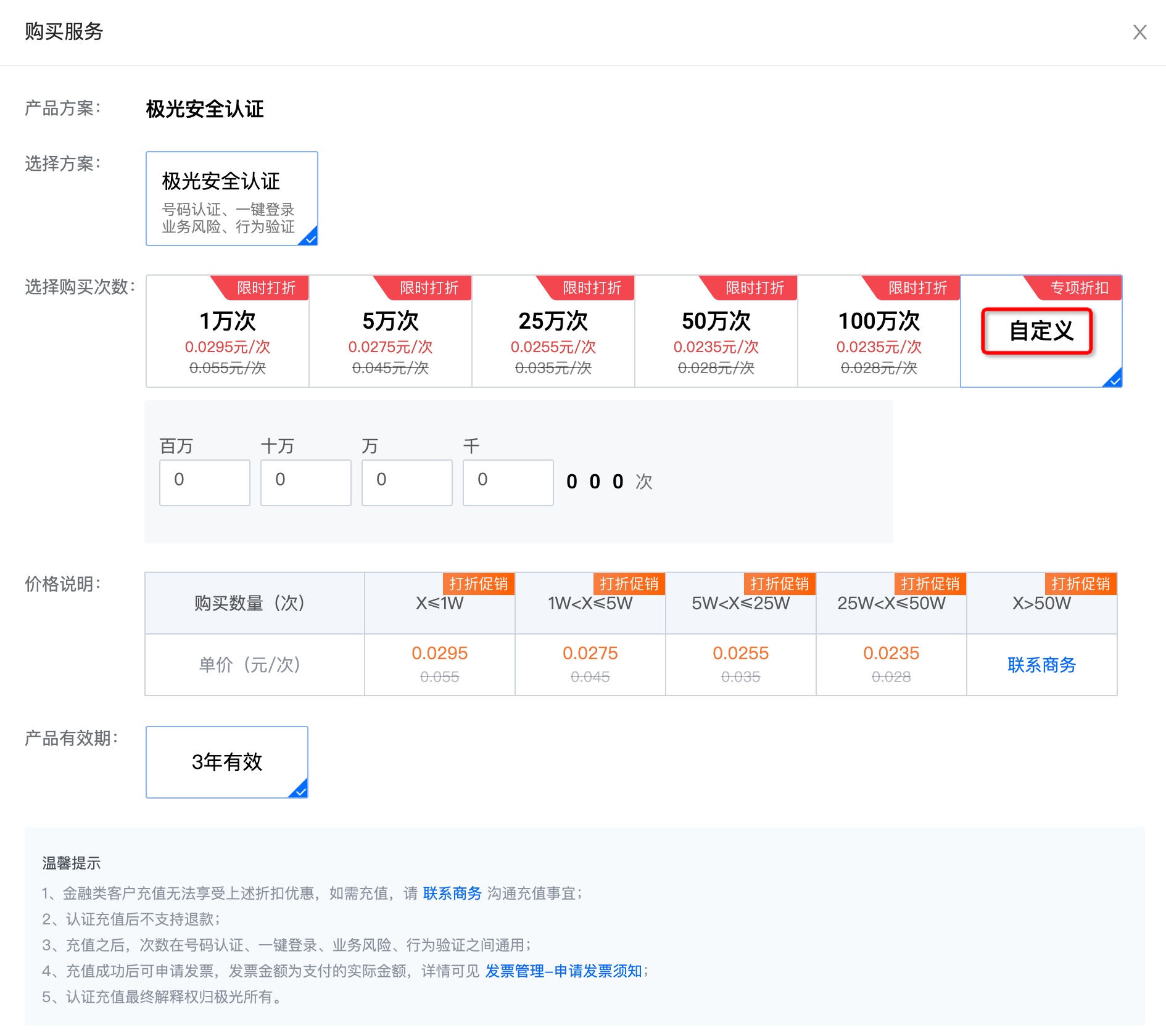1166x1036 pixels.
Task: Click 打折促销 tag above 25W<X≤50W column
Action: [930, 583]
